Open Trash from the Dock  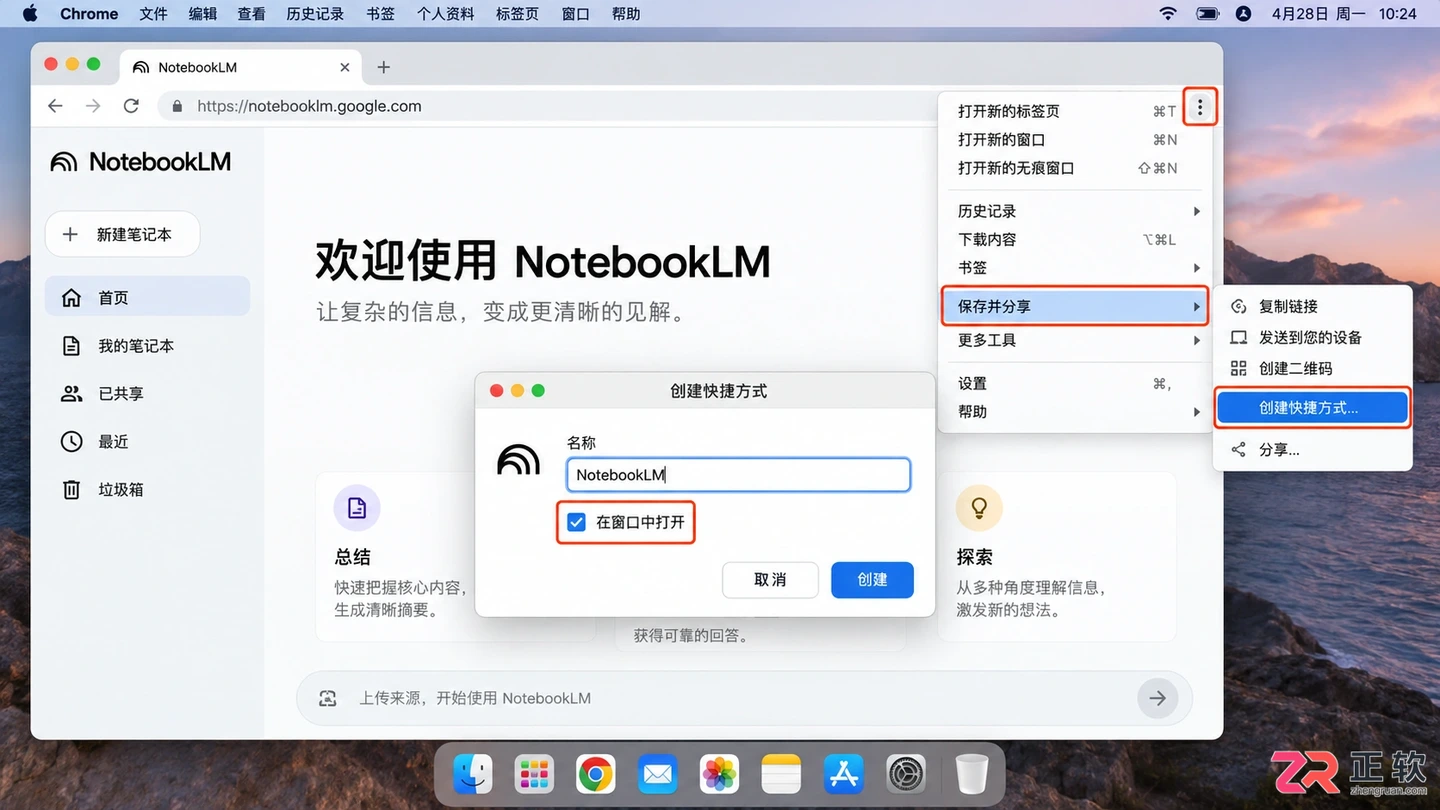[971, 774]
